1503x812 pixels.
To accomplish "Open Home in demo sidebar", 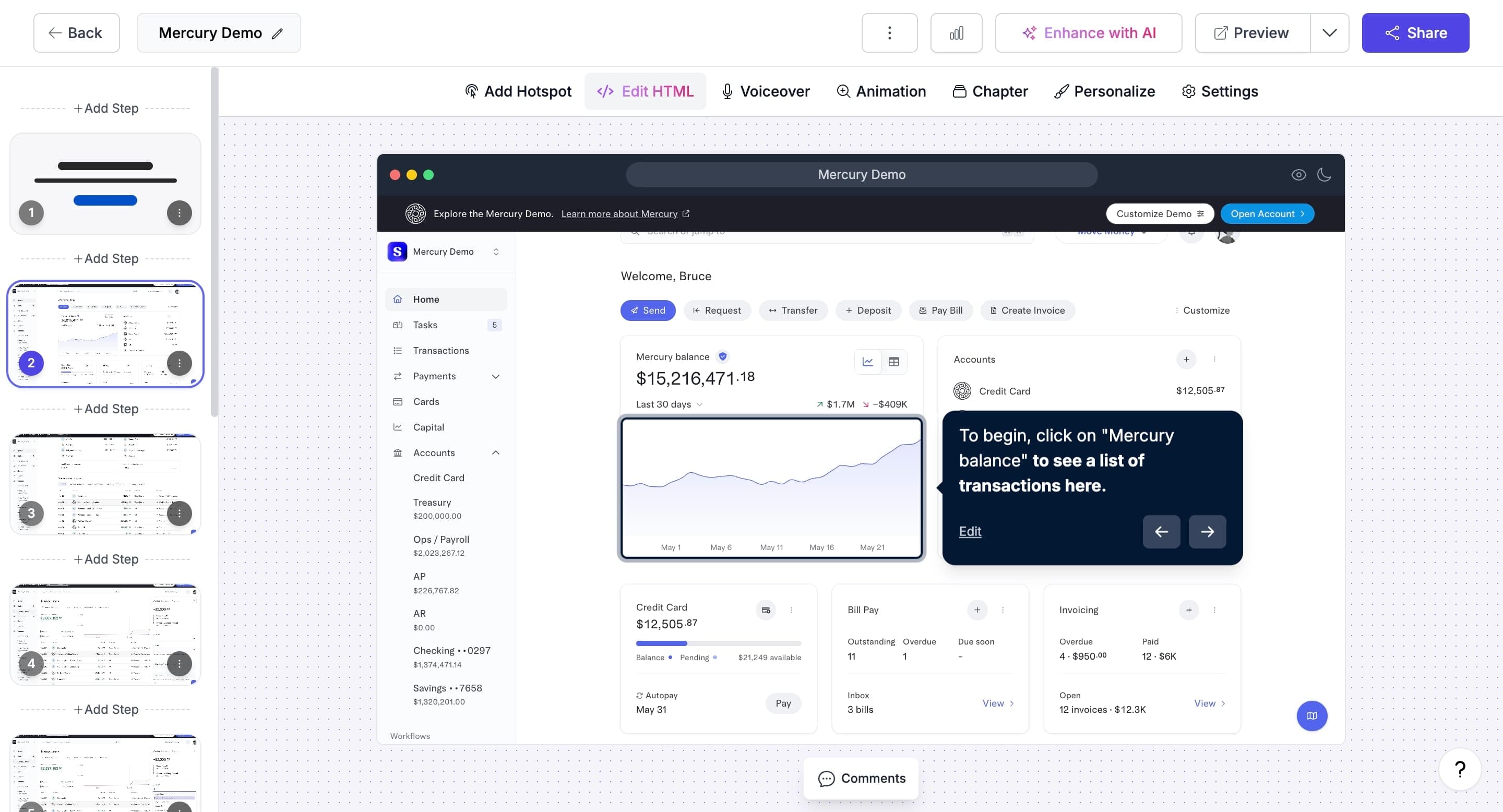I will pyautogui.click(x=446, y=299).
